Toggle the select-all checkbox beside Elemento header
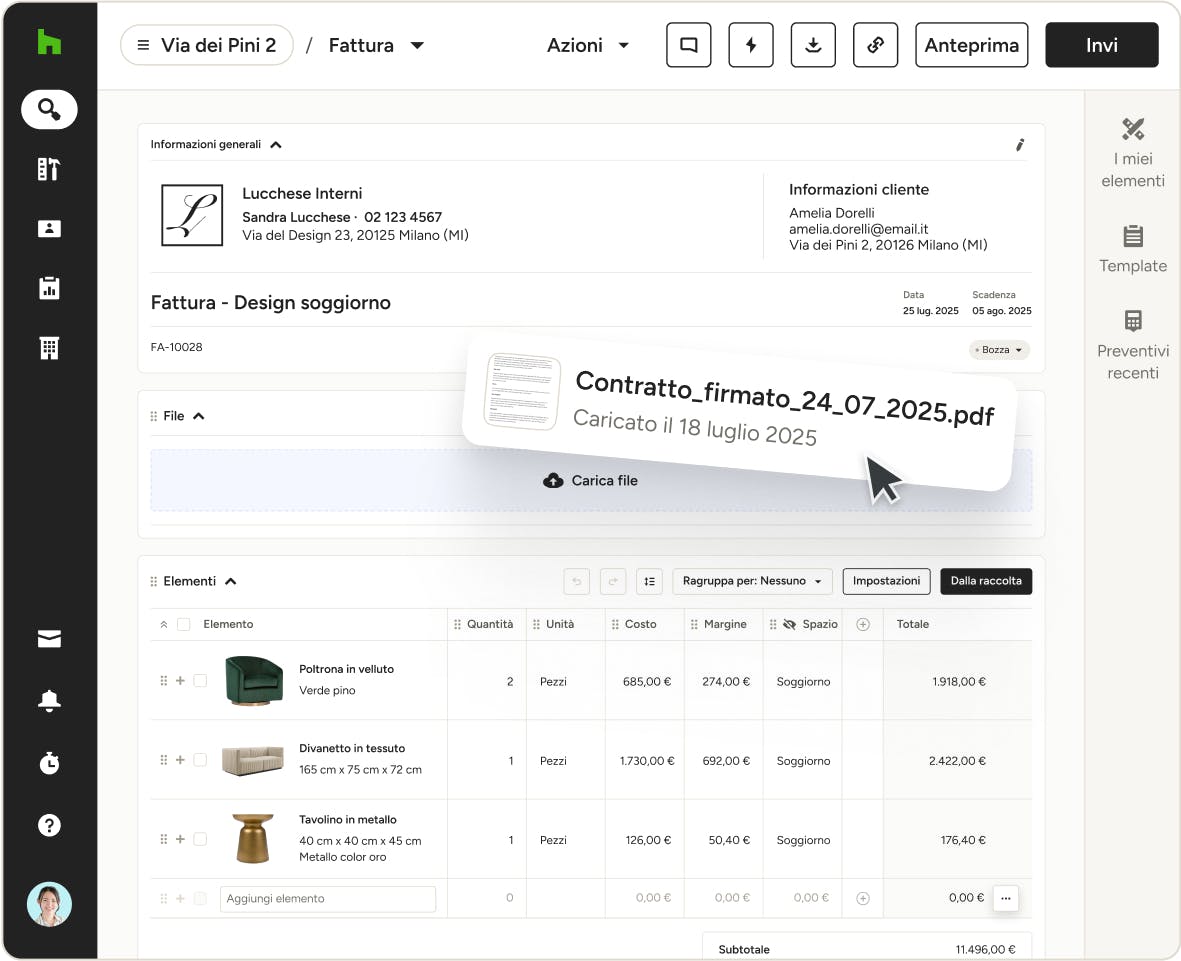This screenshot has width=1181, height=961. coord(183,624)
